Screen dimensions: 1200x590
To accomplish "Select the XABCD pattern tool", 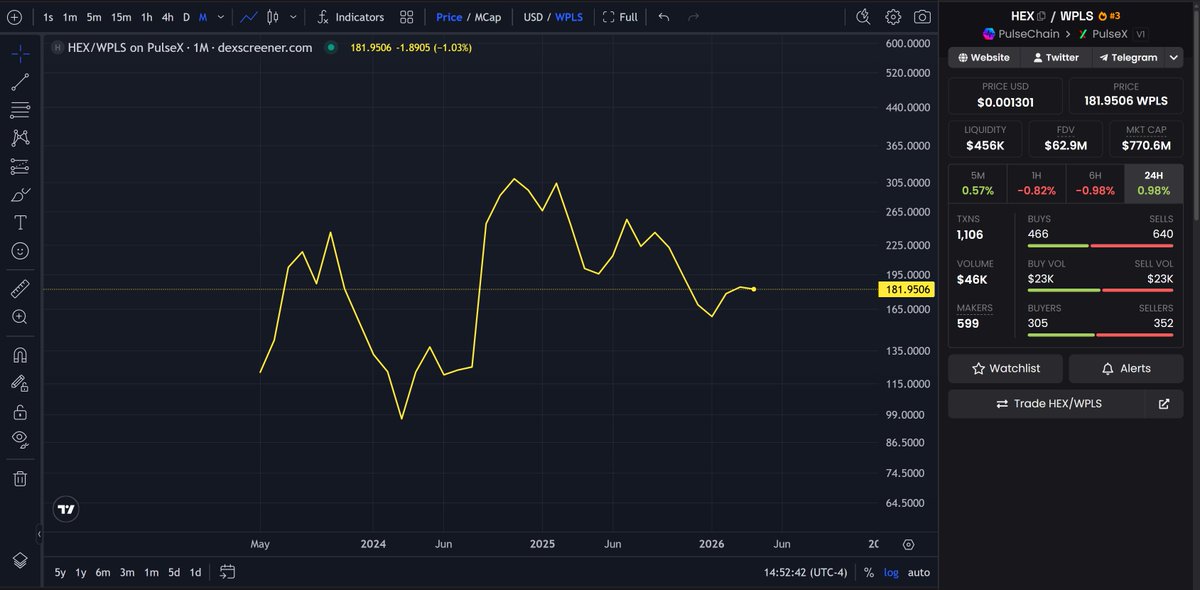I will coord(20,138).
